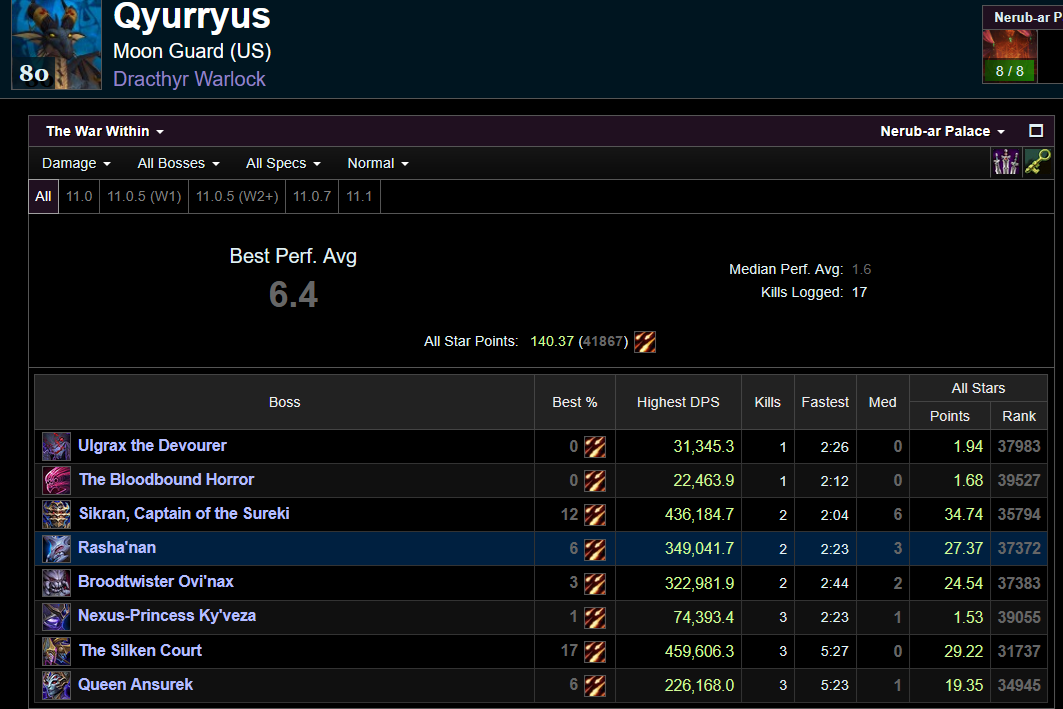The height and width of the screenshot is (709, 1063).
Task: Select the All patches tab
Action: 43,197
